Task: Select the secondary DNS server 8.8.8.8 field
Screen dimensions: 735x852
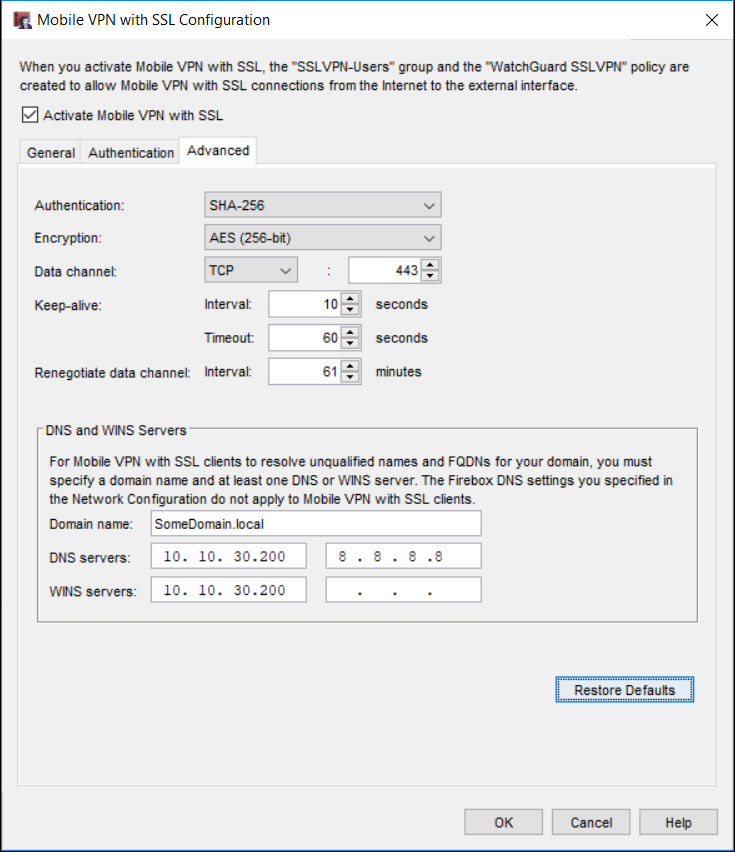Action: click(404, 557)
